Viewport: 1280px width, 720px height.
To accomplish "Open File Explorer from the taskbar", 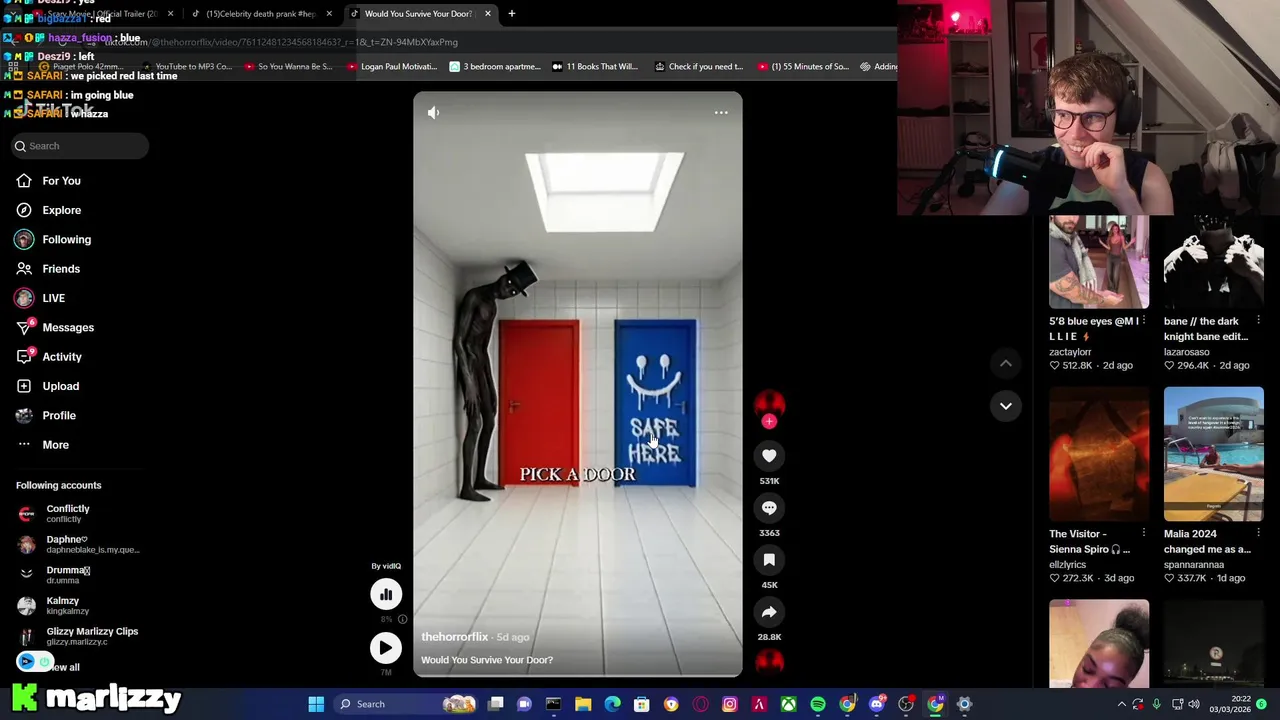I will (583, 704).
